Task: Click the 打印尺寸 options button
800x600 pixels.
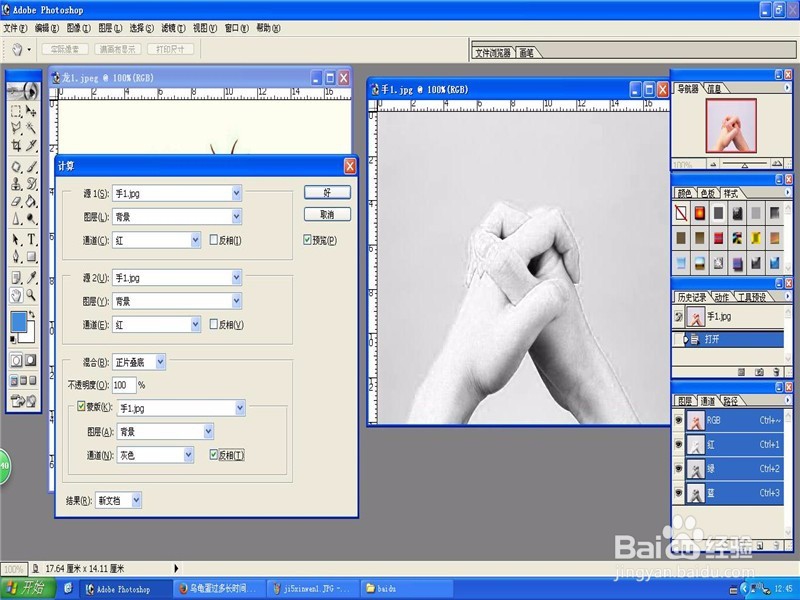Action: point(170,49)
